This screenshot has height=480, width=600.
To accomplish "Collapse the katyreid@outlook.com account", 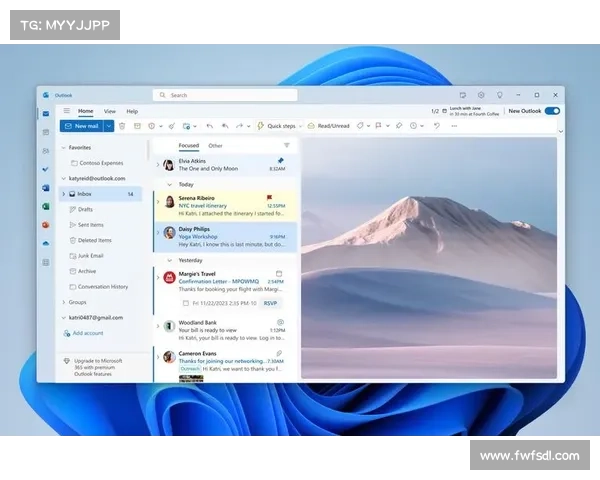I will pyautogui.click(x=64, y=178).
